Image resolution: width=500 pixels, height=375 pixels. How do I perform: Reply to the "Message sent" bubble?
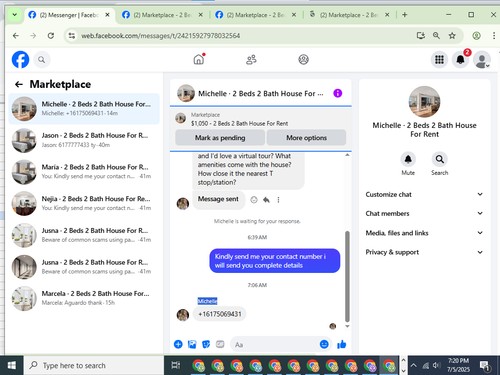[x=266, y=200]
